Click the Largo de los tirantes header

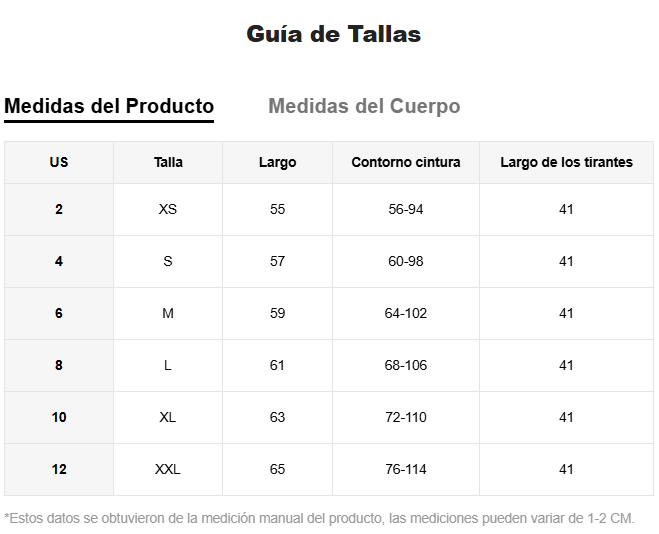click(566, 162)
